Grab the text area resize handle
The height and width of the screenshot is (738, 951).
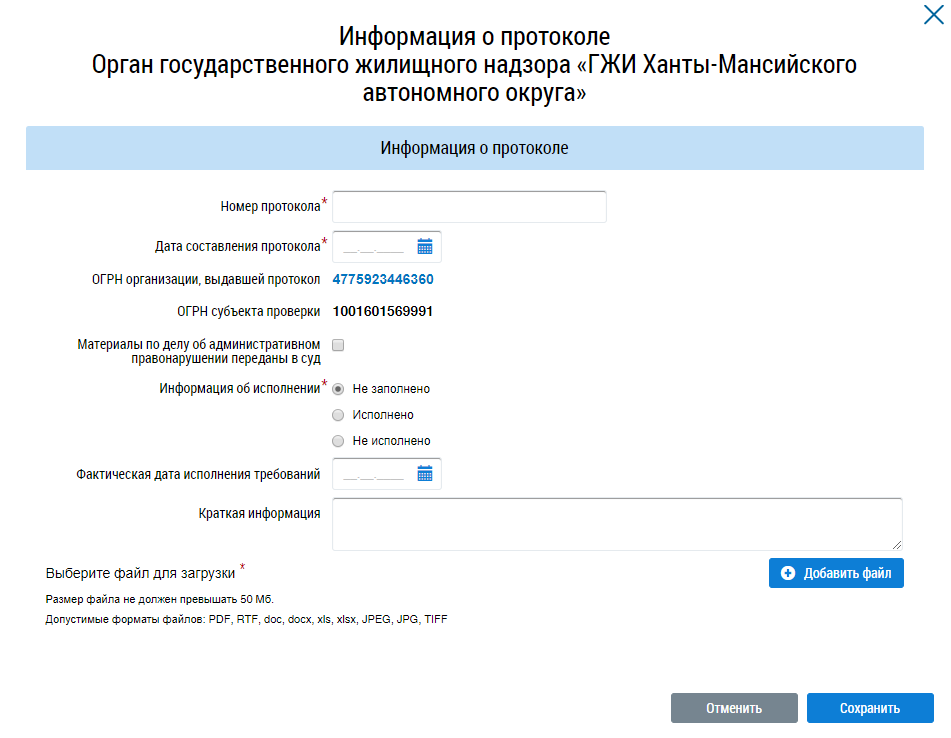coord(897,545)
